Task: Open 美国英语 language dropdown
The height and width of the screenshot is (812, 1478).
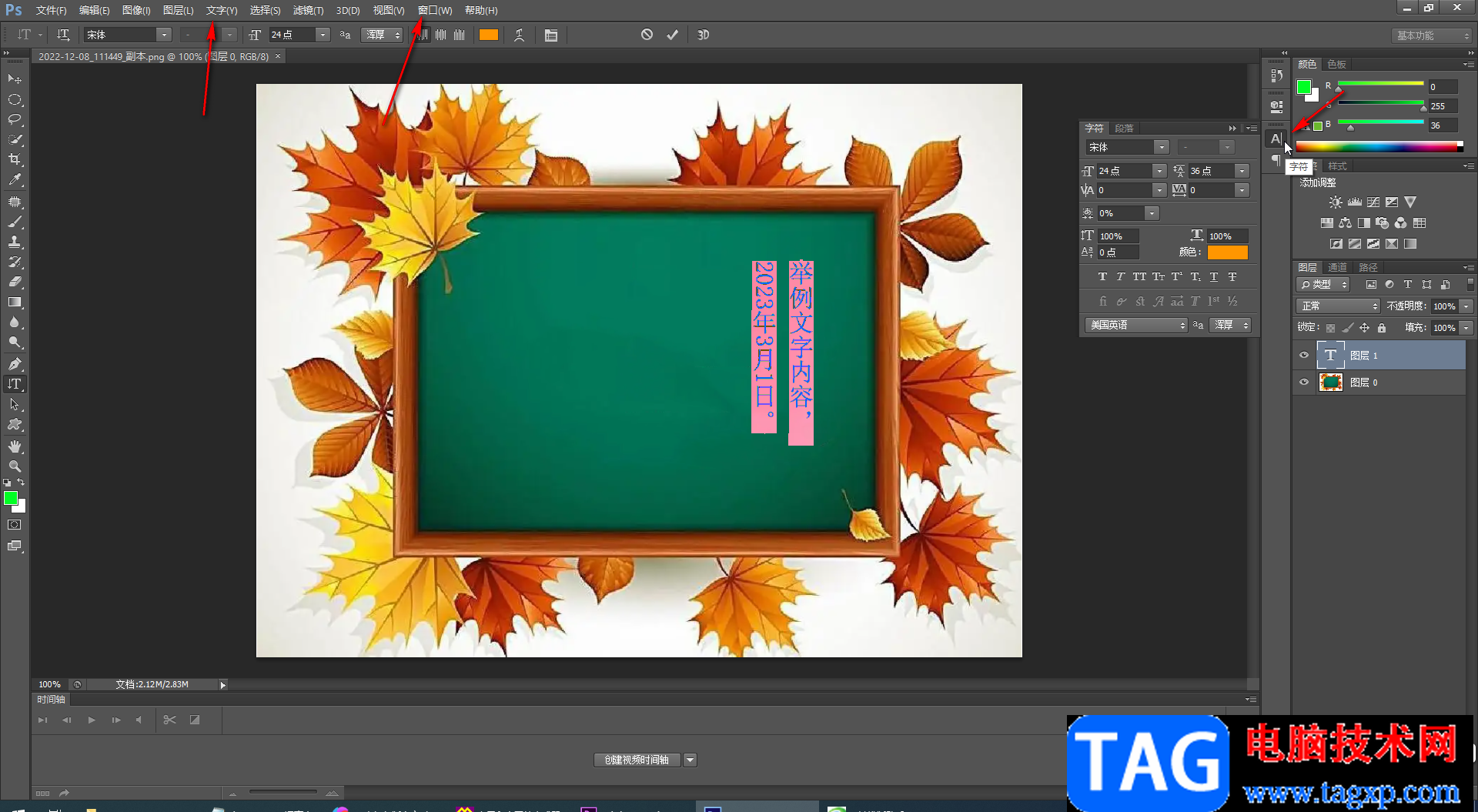Action: (x=1136, y=325)
